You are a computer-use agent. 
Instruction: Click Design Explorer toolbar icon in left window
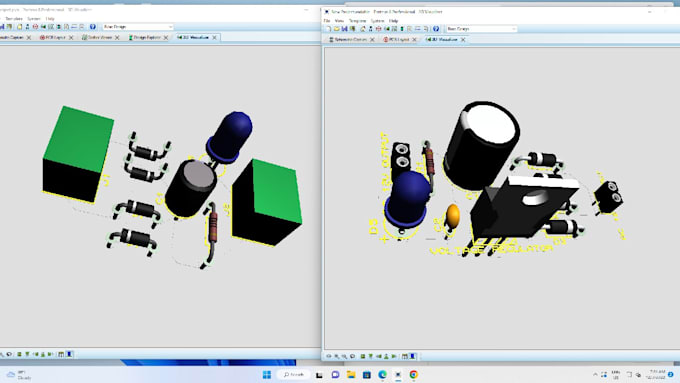coord(59,27)
